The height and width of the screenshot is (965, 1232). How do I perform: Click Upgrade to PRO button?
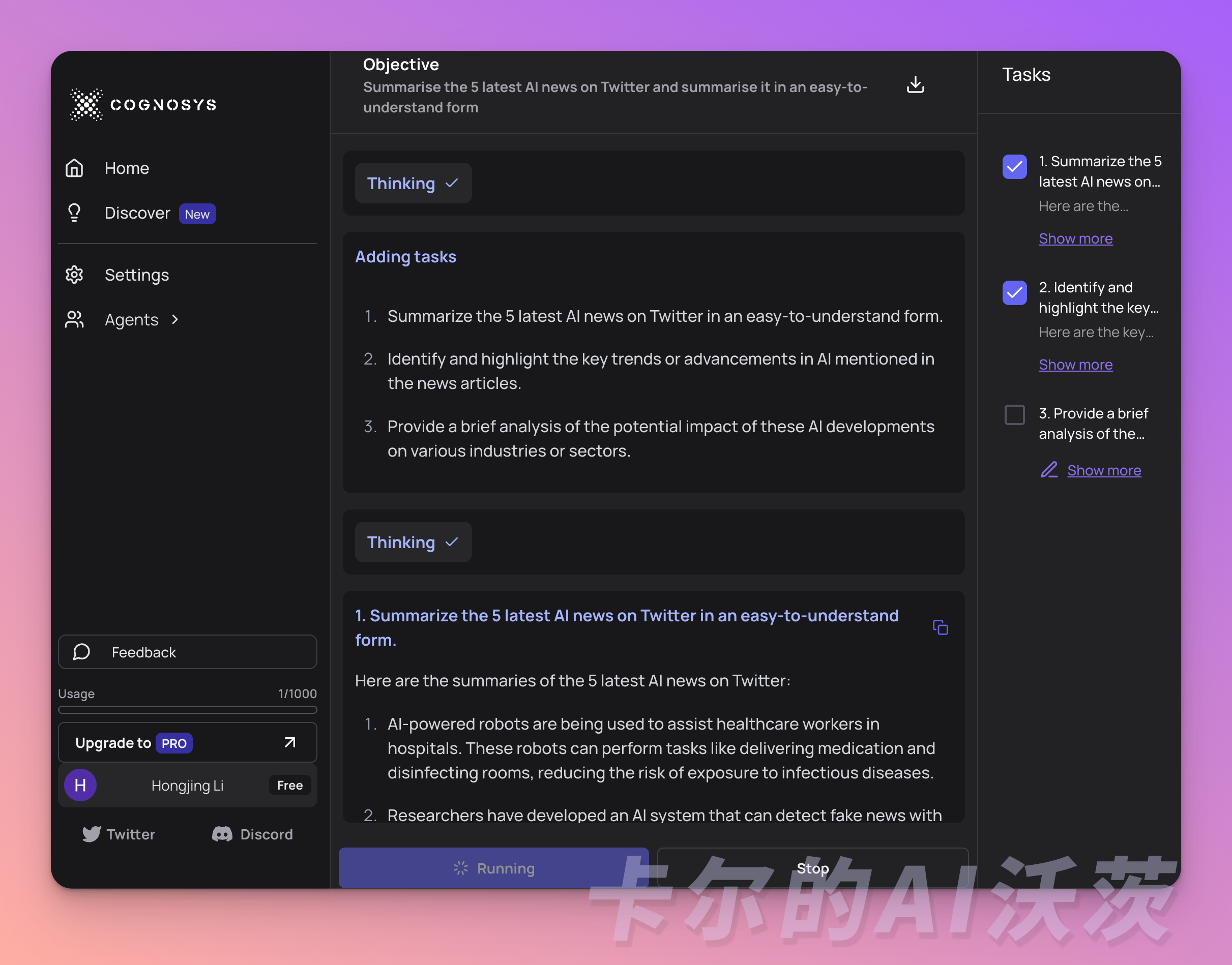pos(188,742)
